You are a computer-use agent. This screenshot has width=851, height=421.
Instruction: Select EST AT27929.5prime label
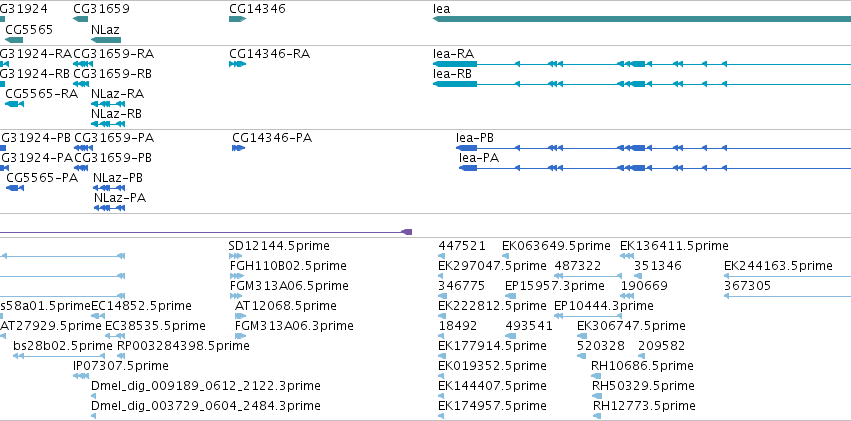(51, 326)
